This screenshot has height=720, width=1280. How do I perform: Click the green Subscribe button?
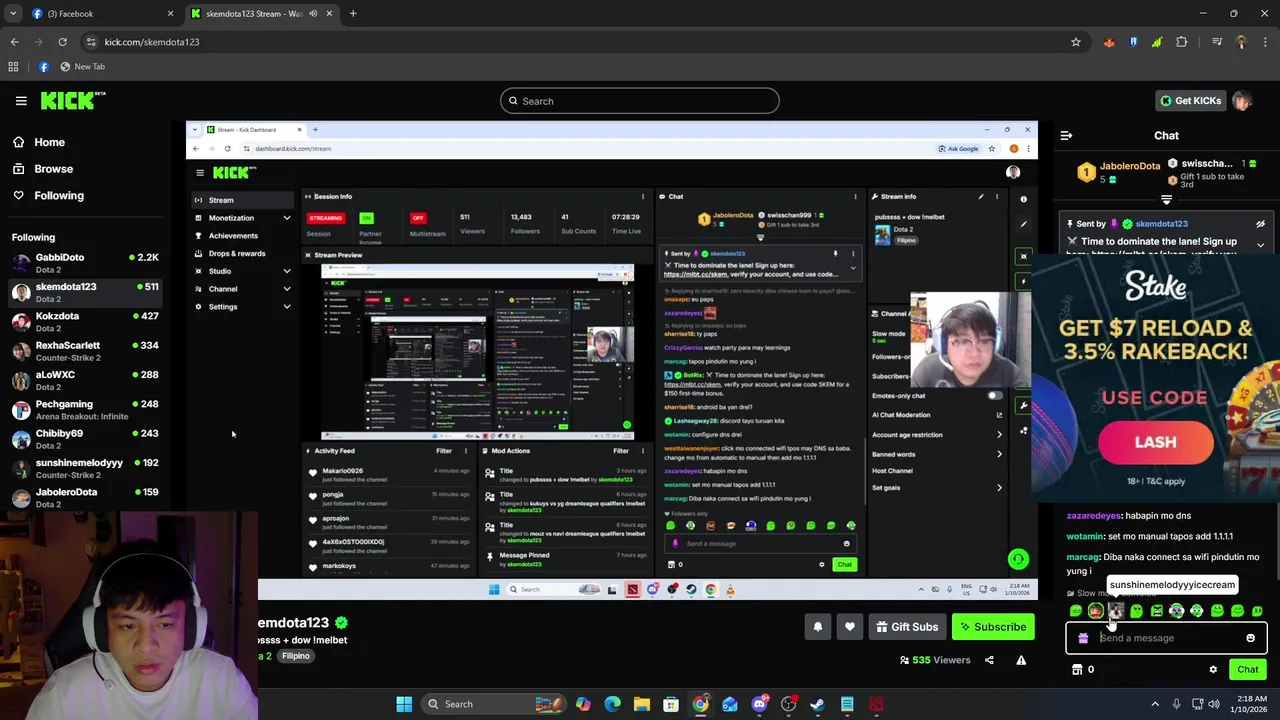click(x=993, y=627)
